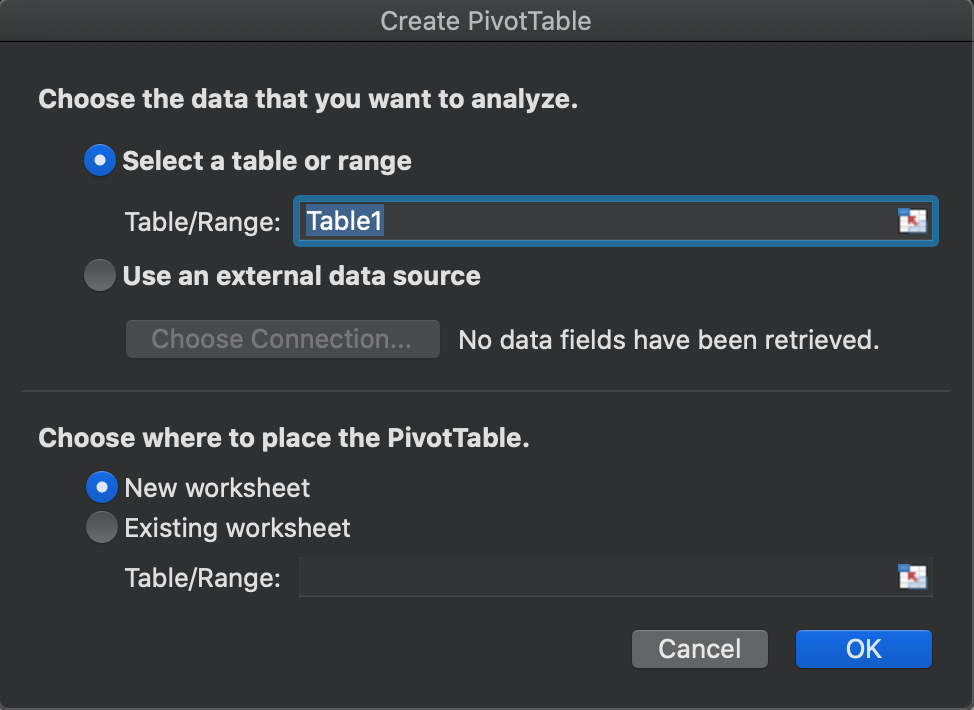Click 'Choose where to place the PivotTable.' heading
Screen dimensions: 974x710
click(284, 438)
